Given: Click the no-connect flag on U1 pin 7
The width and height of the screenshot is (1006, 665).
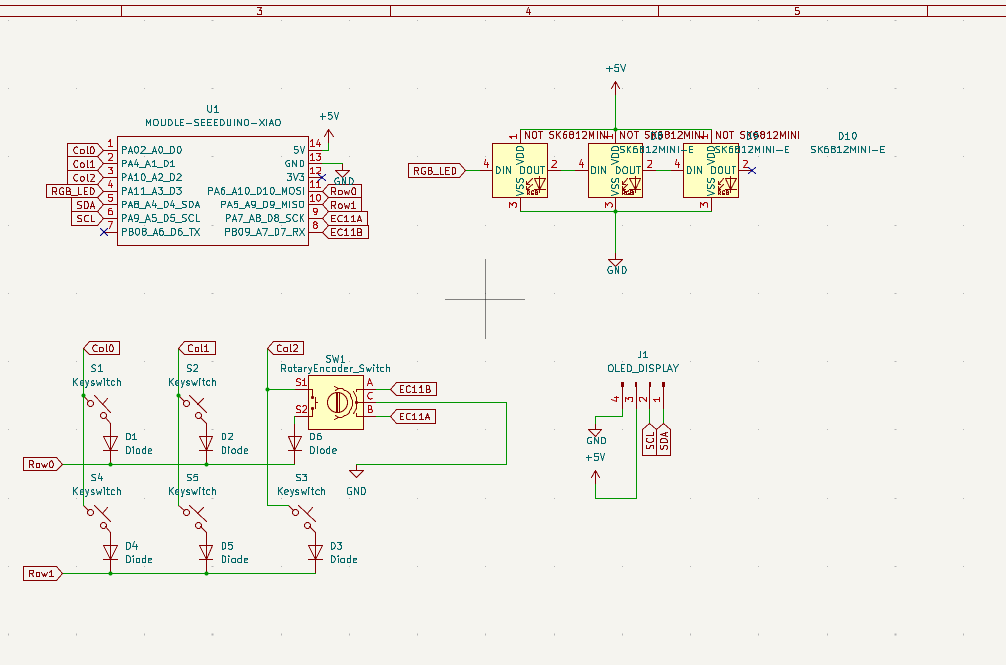Looking at the screenshot, I should (x=104, y=232).
